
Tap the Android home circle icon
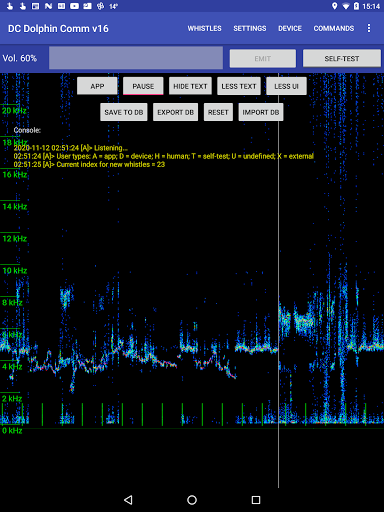(x=192, y=500)
